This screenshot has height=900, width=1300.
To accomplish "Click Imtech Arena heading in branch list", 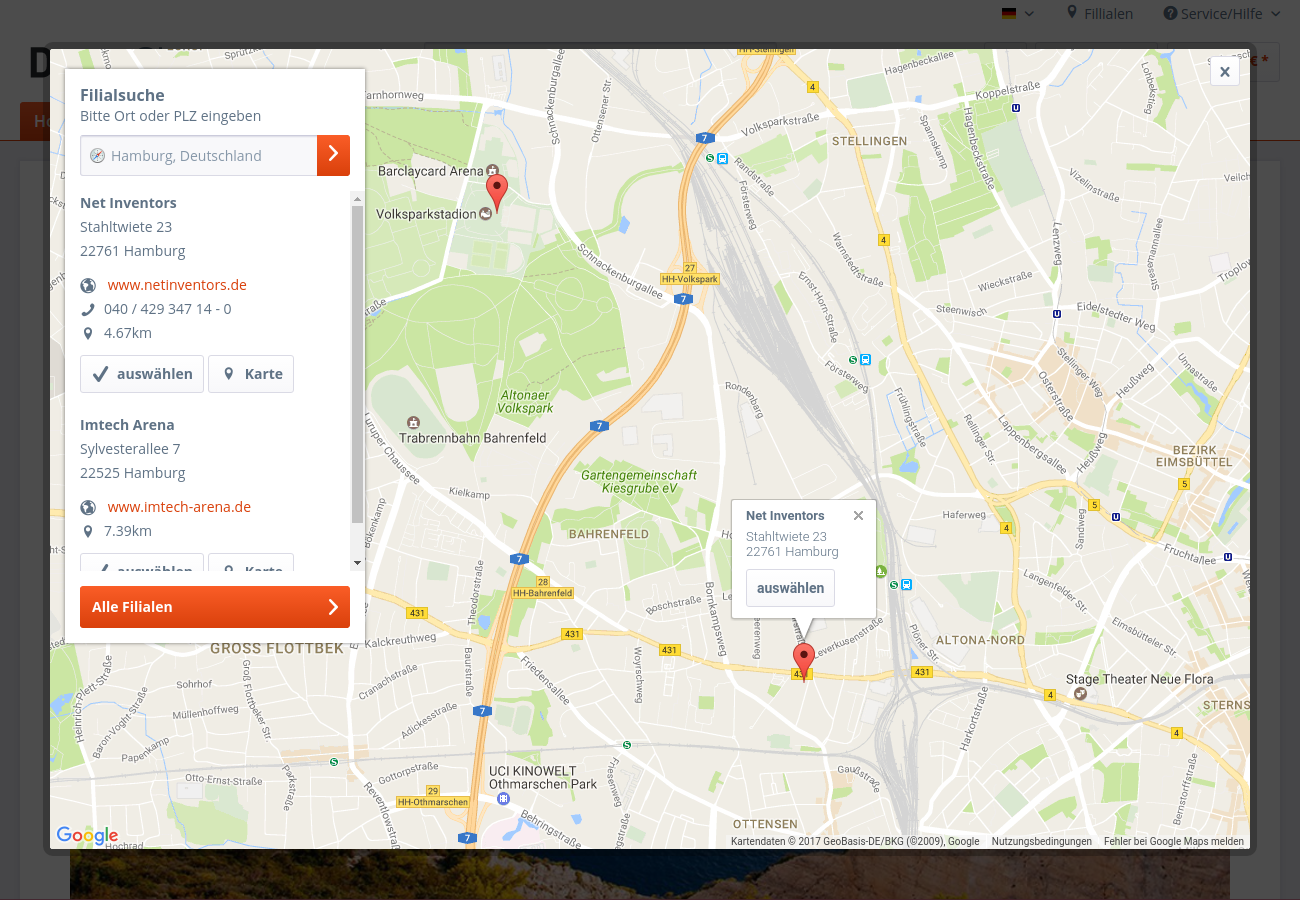I will 127,425.
